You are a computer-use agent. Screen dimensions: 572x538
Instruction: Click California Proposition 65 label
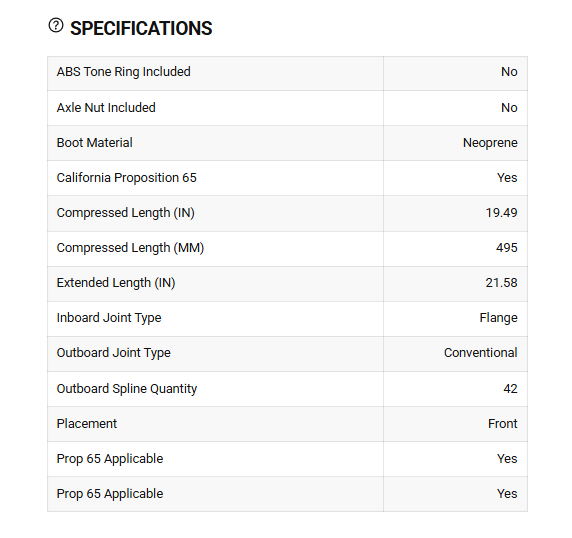coord(127,178)
